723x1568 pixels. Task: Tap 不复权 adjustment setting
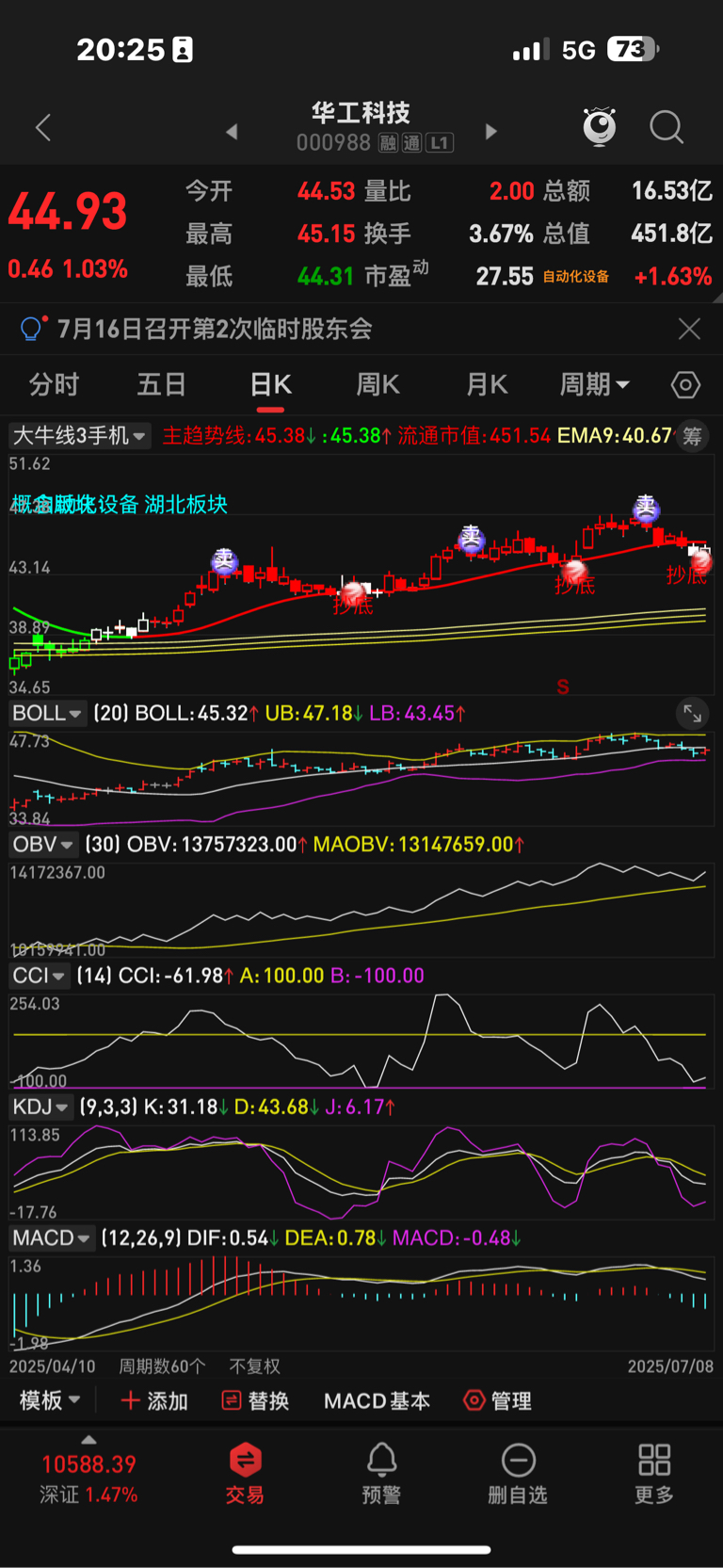pyautogui.click(x=255, y=1366)
